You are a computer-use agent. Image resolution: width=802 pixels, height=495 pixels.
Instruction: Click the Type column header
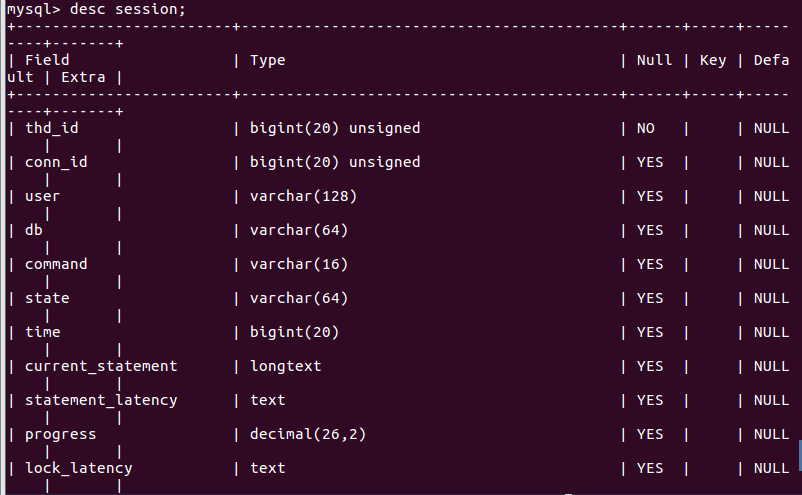267,60
